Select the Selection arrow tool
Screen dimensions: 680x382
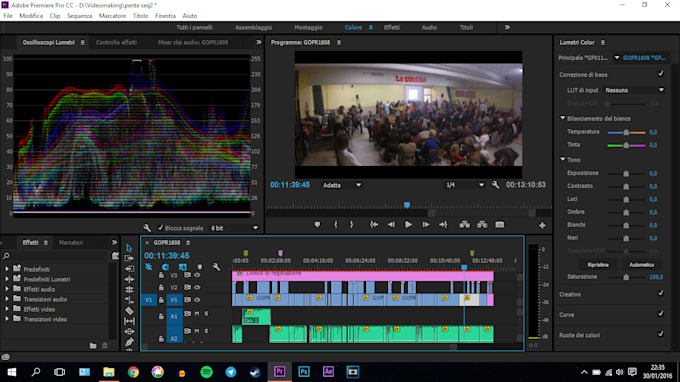pos(129,248)
